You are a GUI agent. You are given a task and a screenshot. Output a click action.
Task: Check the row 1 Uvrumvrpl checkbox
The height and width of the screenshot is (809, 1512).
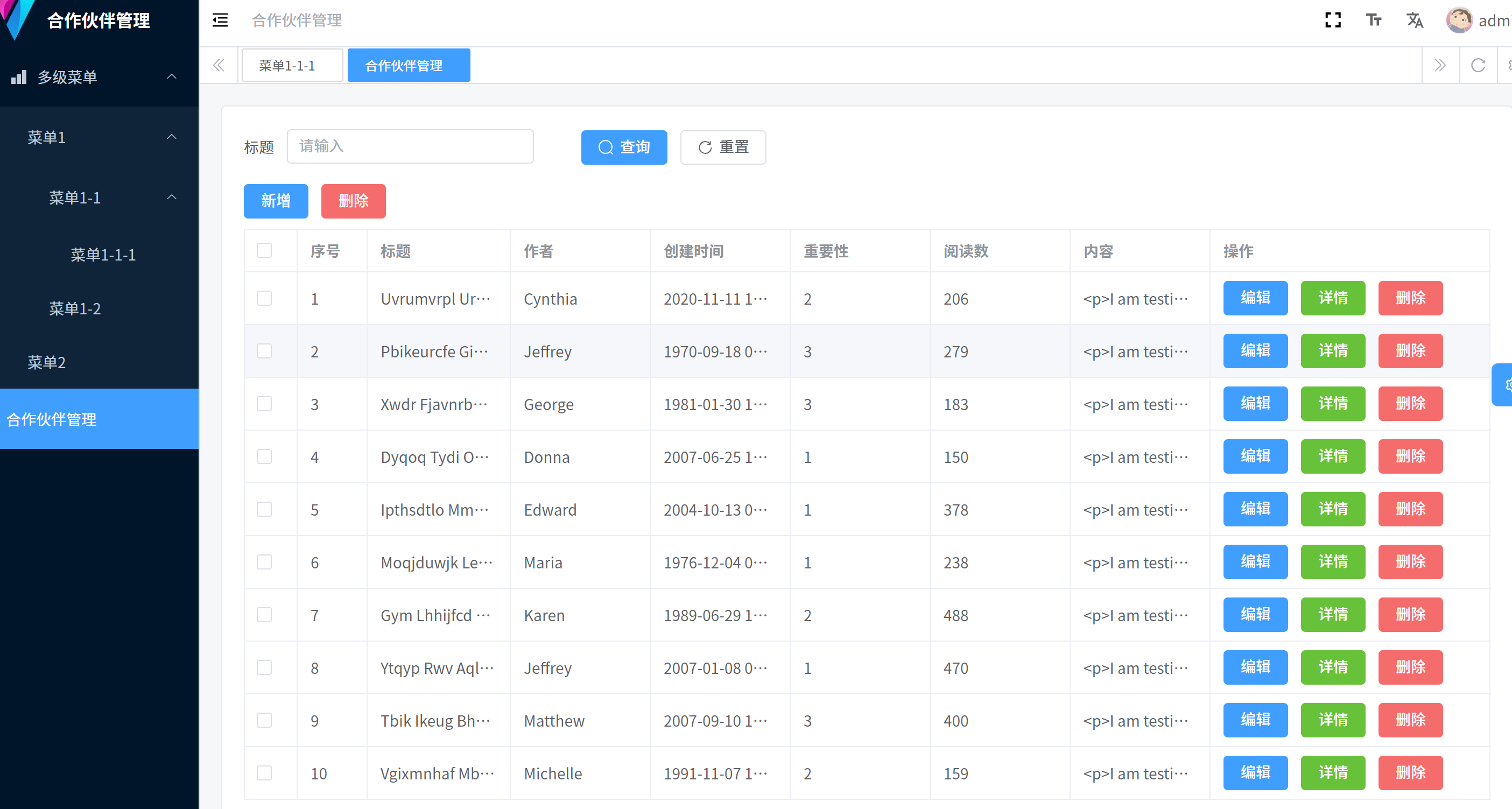264,298
